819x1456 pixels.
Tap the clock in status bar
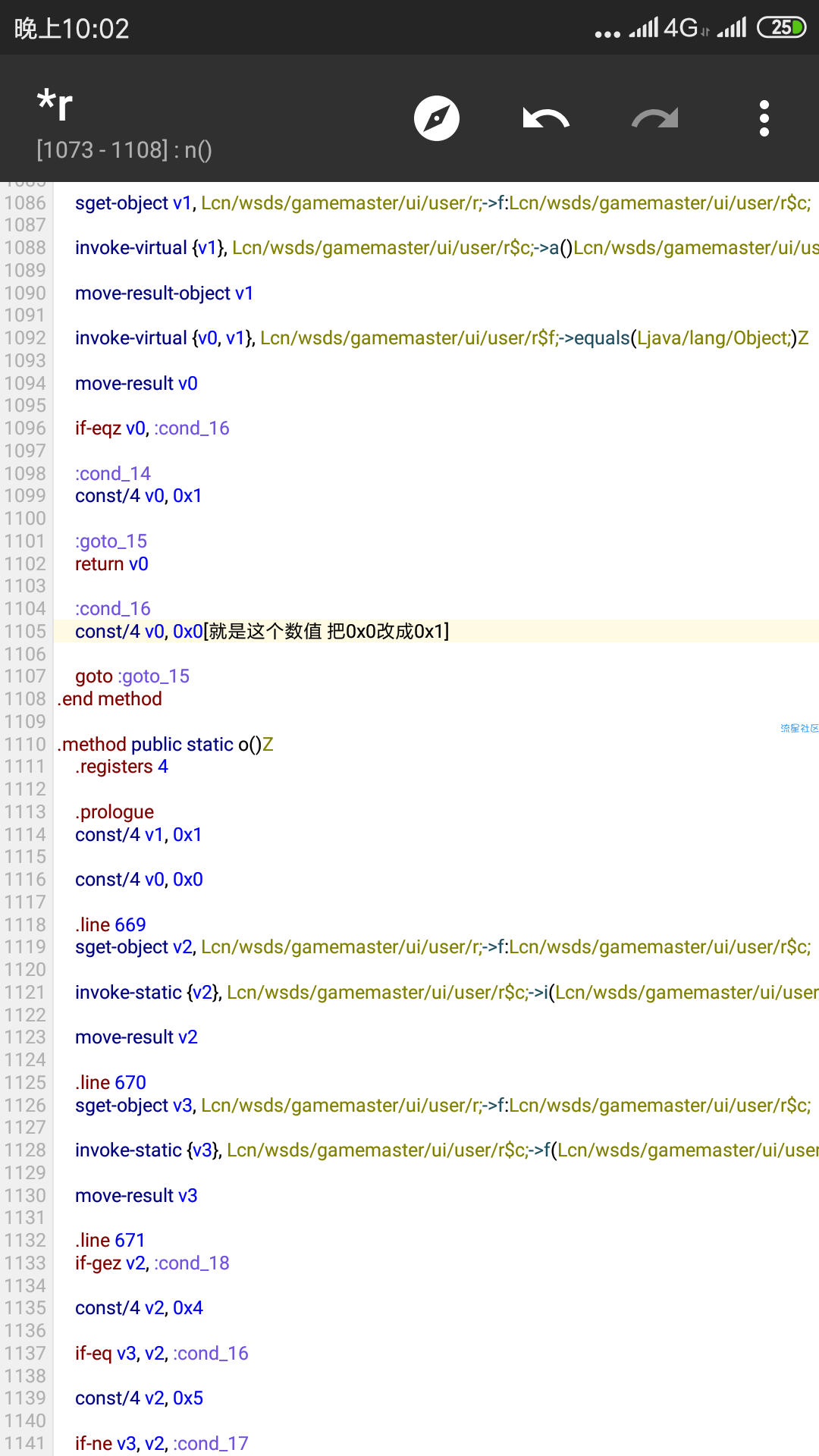click(x=71, y=29)
